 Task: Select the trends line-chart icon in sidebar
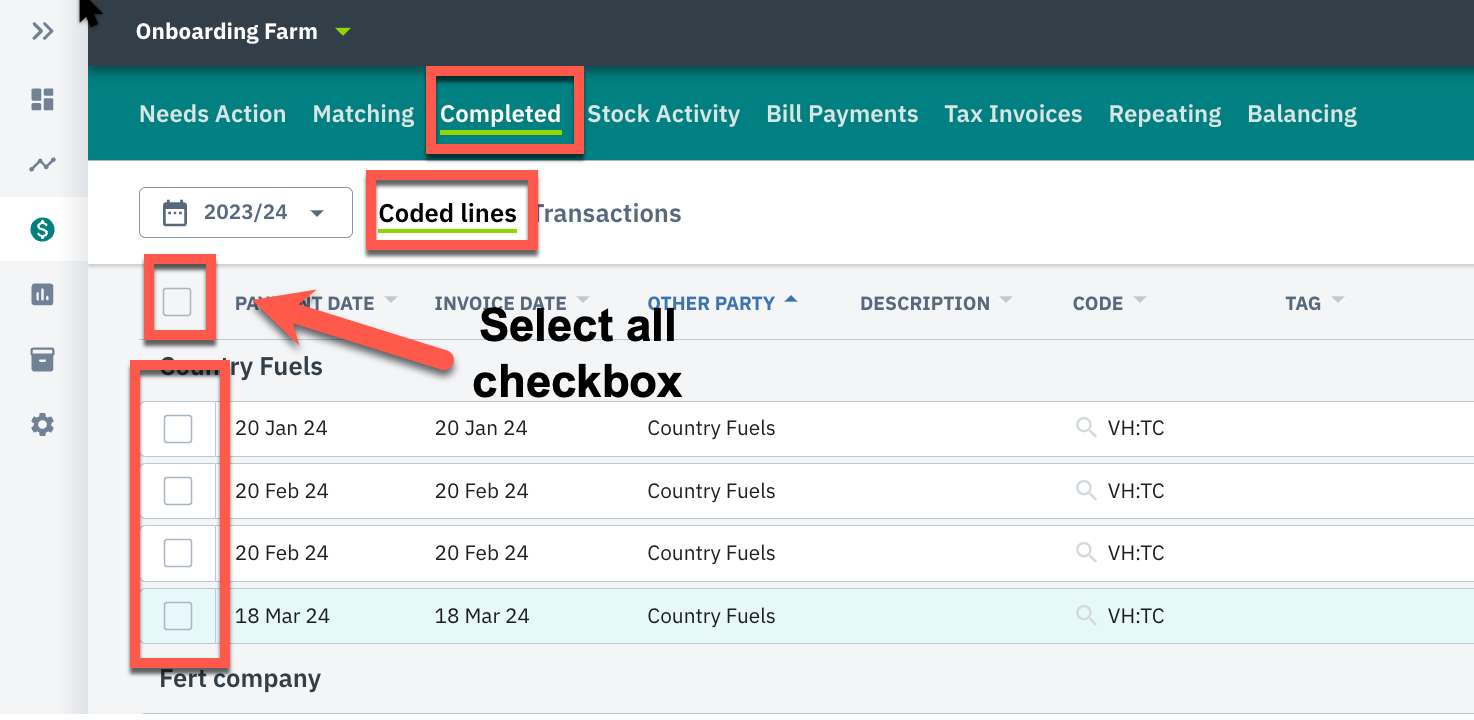click(x=42, y=164)
